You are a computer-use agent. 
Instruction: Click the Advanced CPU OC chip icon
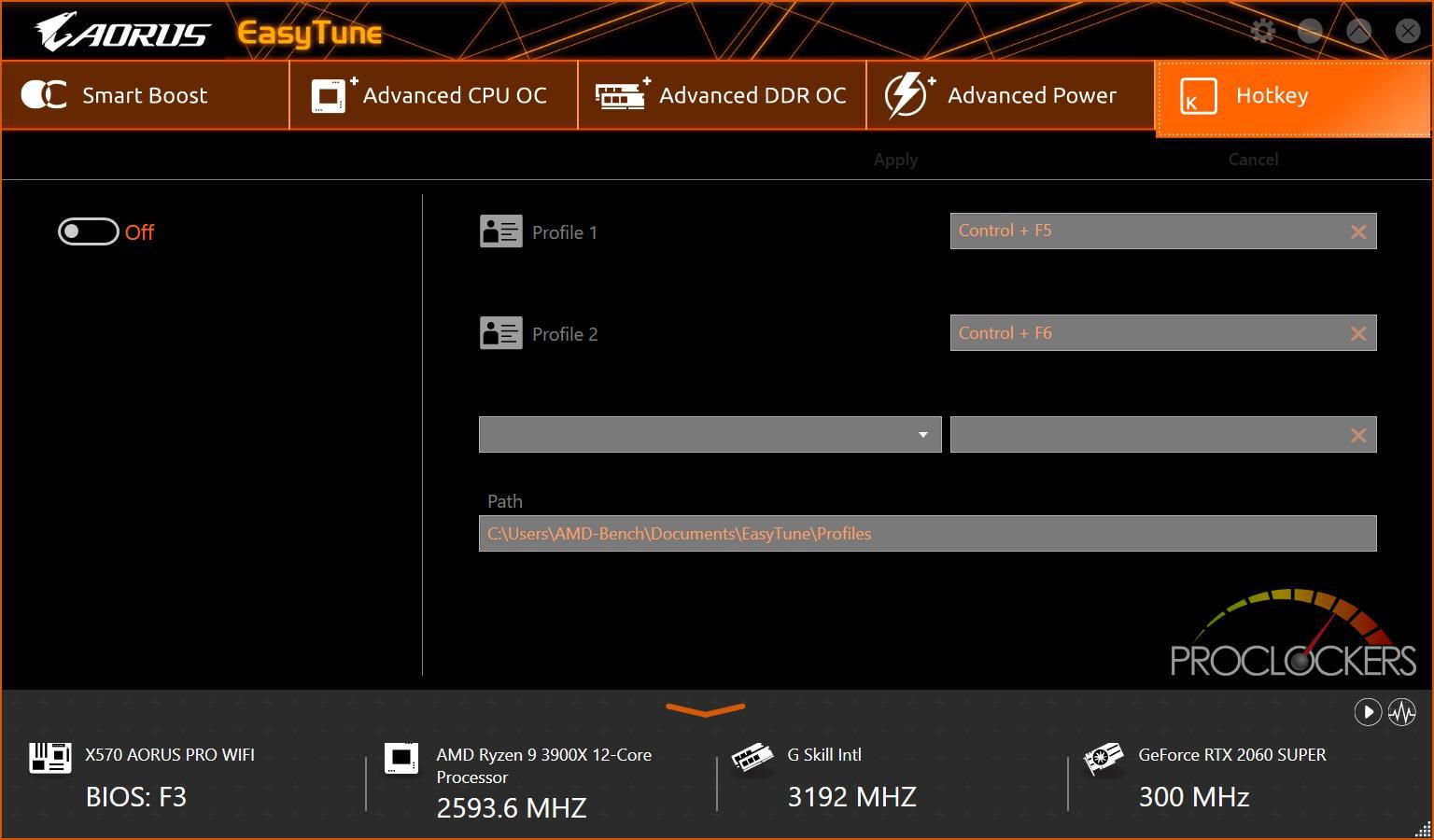click(333, 95)
